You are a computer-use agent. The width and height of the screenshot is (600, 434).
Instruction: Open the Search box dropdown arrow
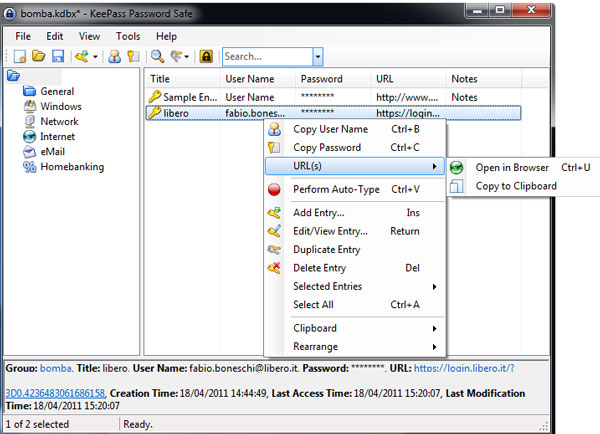[x=318, y=57]
